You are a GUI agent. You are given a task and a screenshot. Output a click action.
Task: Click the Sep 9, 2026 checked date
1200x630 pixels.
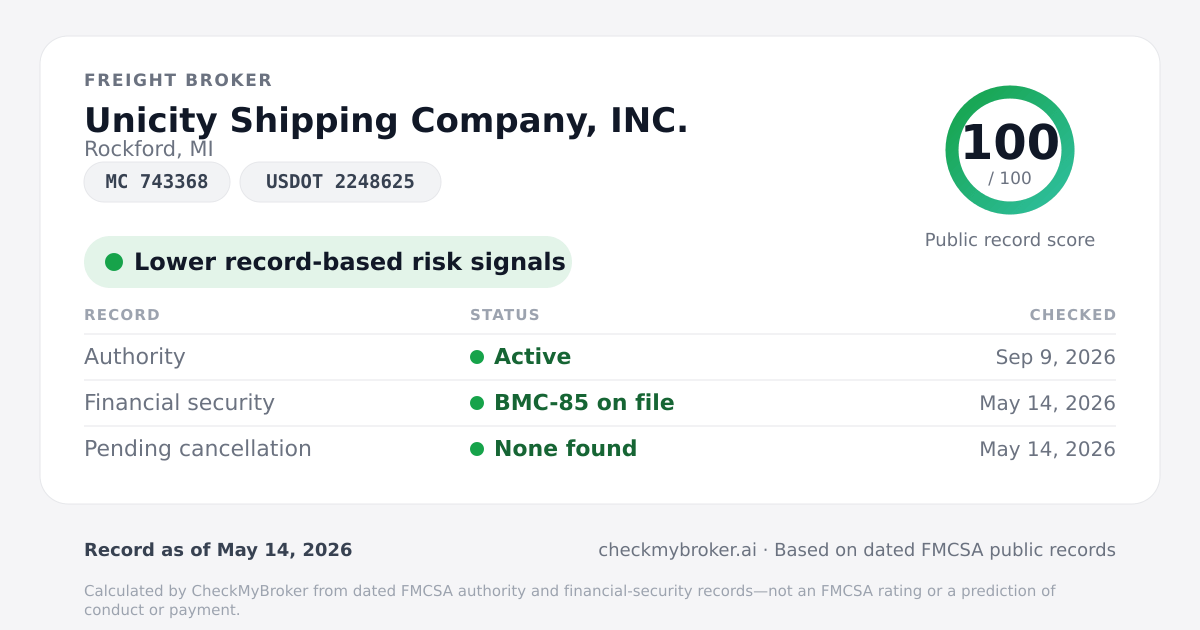1056,357
